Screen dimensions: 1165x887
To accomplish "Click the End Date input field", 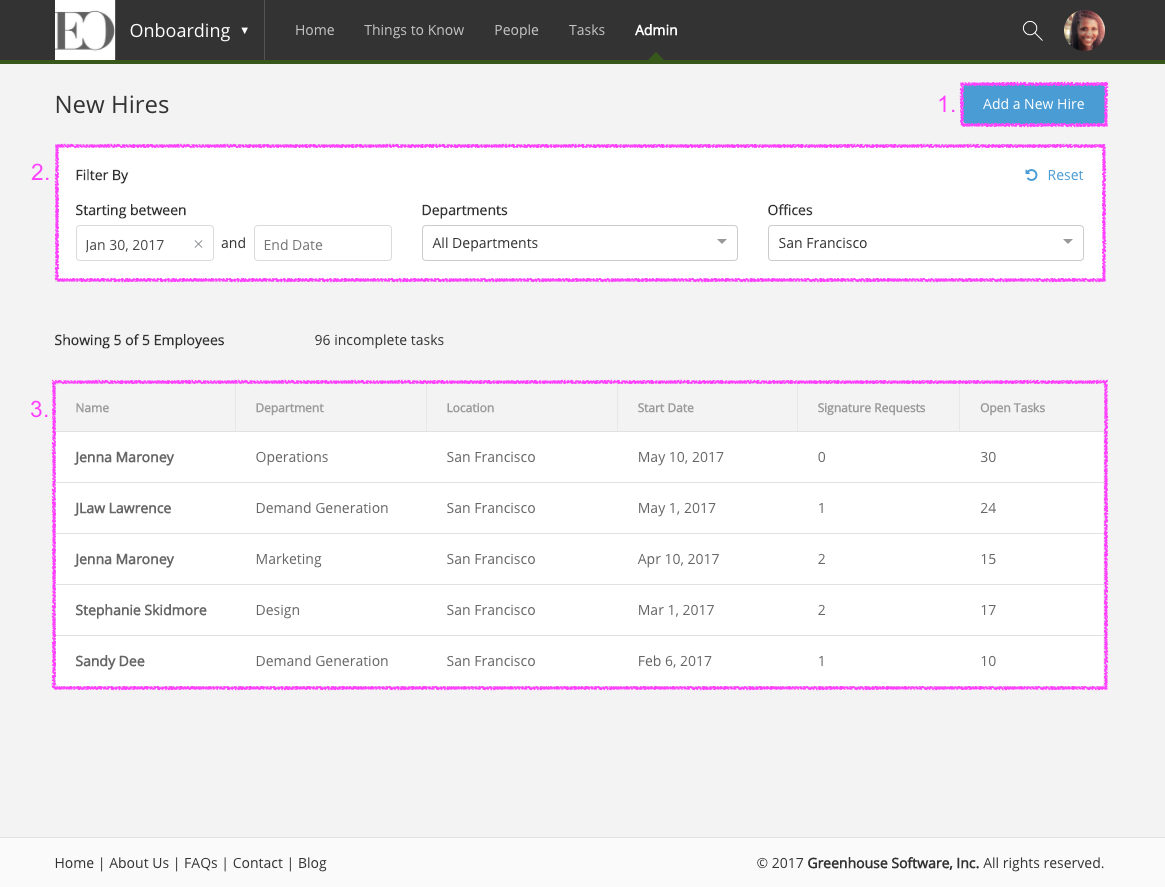I will [322, 242].
